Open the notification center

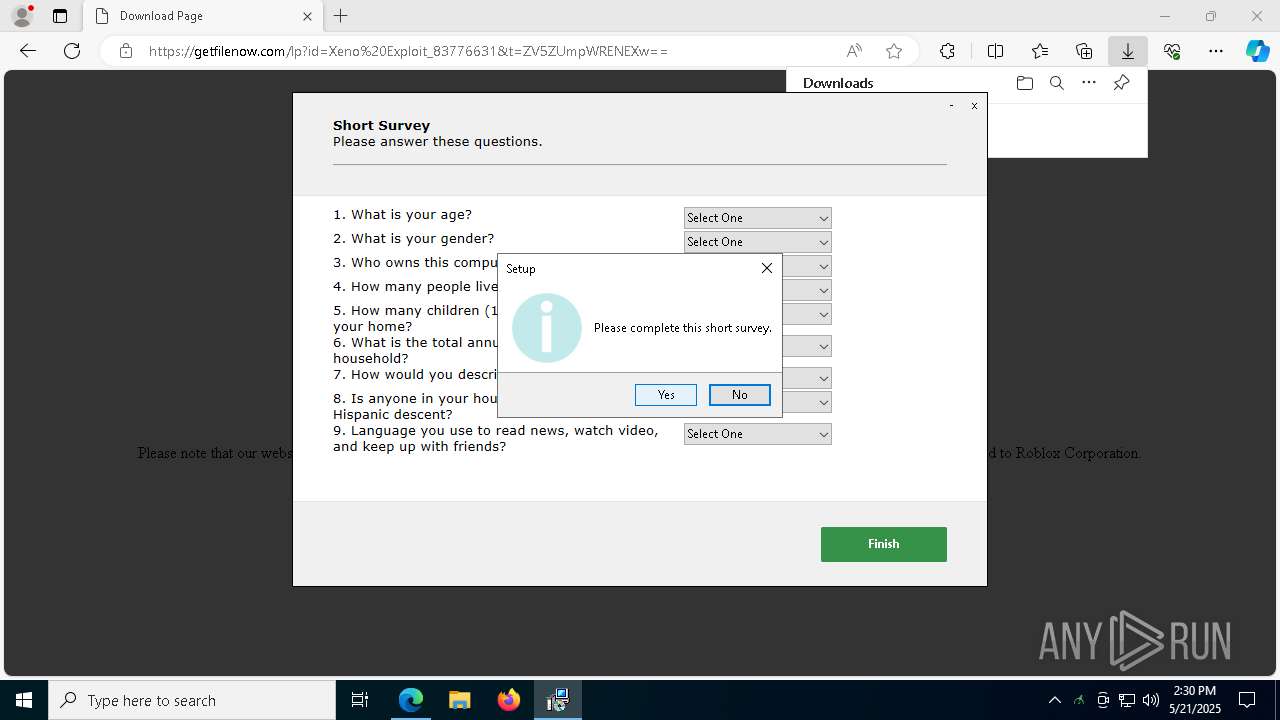[x=1247, y=700]
